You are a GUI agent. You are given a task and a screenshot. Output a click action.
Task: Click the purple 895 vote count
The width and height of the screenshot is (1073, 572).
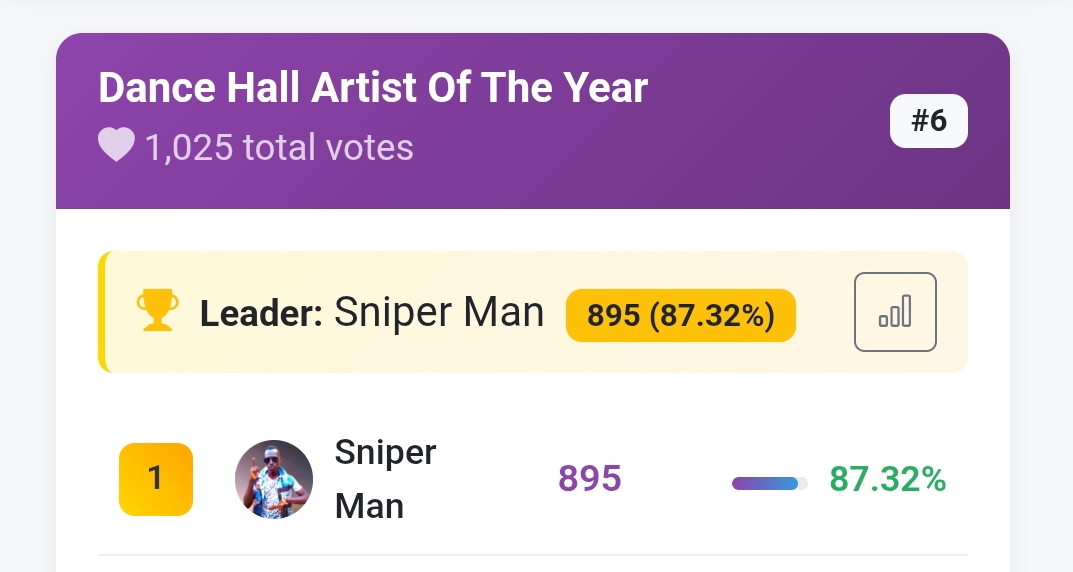590,479
